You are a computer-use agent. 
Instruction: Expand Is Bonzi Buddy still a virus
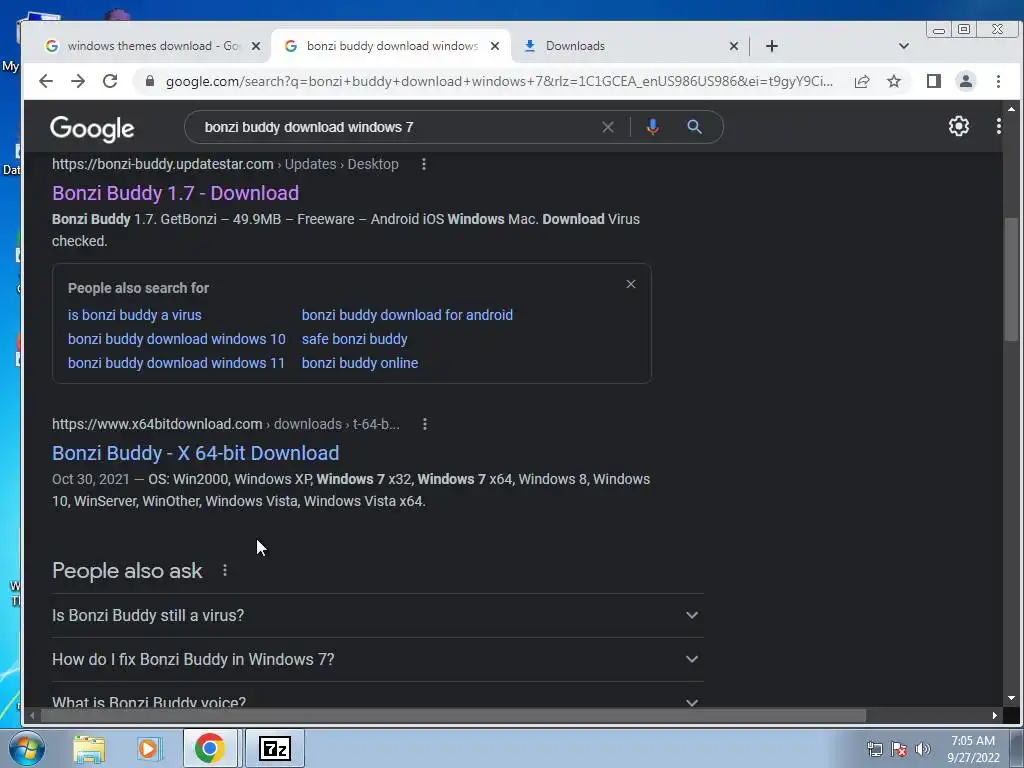tap(377, 615)
